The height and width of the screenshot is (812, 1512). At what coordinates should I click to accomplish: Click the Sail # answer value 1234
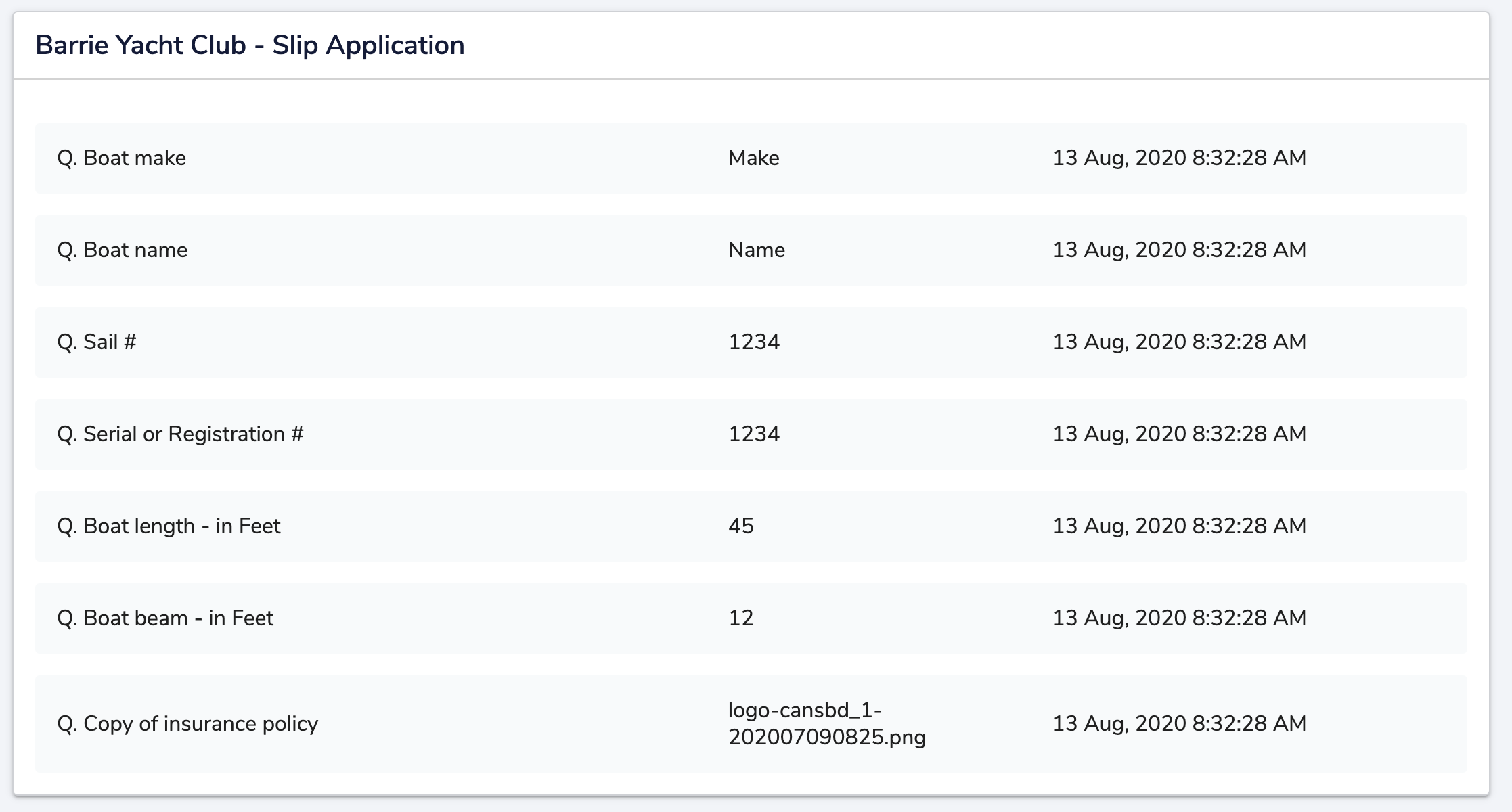click(753, 342)
